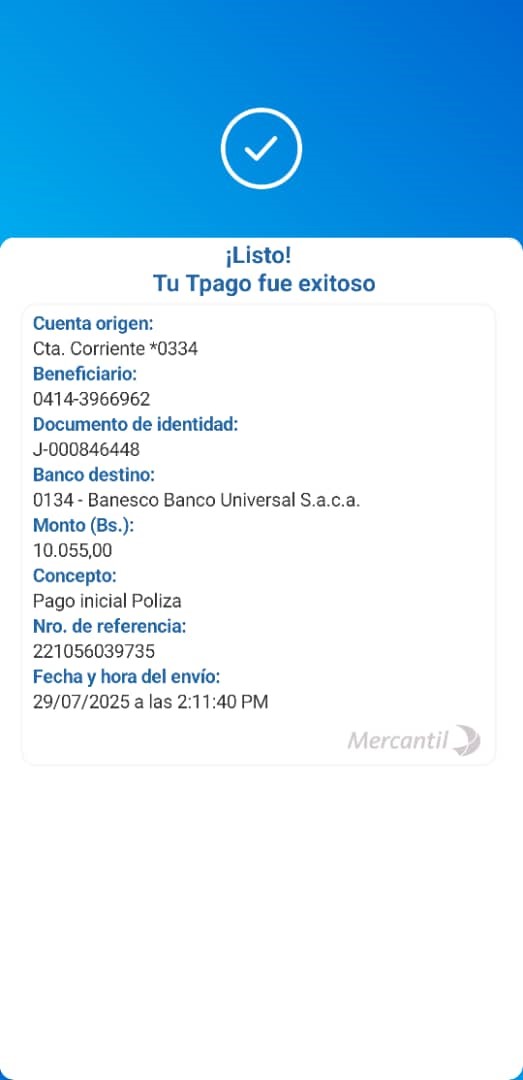The width and height of the screenshot is (523, 1080).
Task: Select reference number 221056039735
Action: click(94, 651)
